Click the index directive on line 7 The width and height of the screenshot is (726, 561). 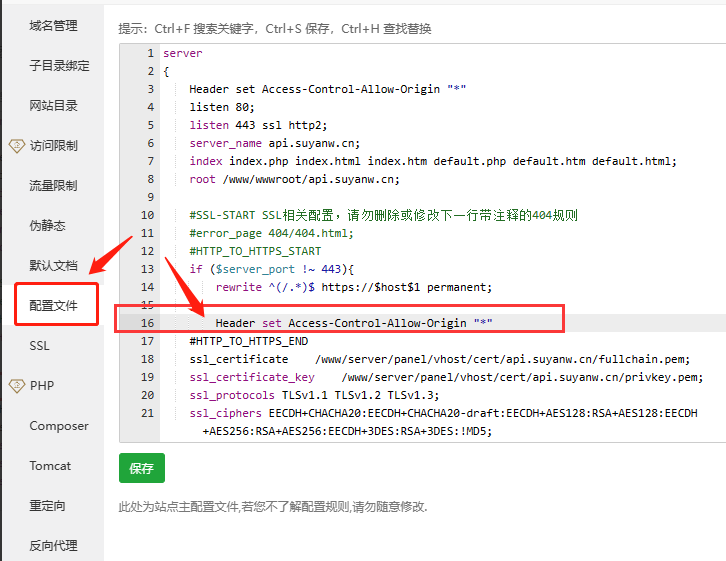coord(433,161)
